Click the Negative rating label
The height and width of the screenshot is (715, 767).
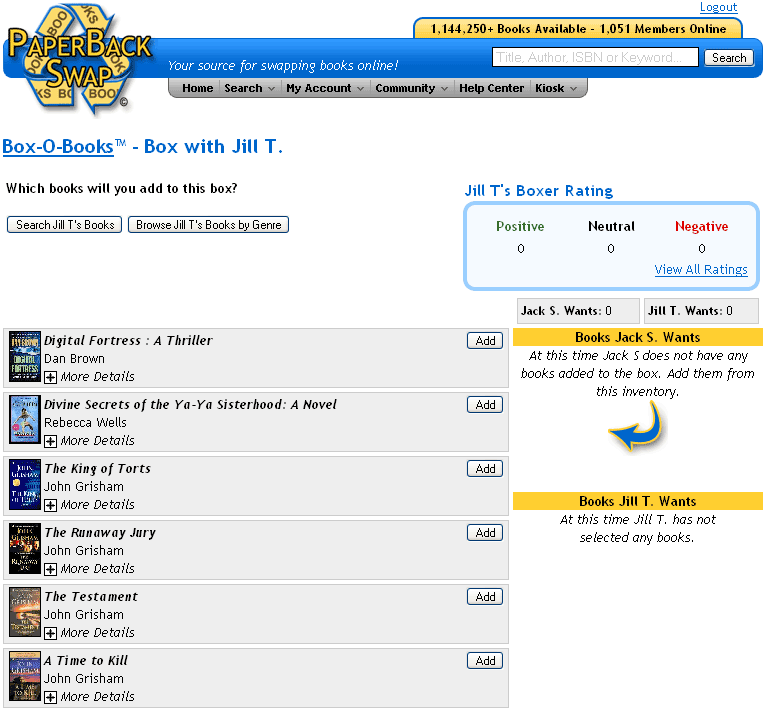point(701,226)
